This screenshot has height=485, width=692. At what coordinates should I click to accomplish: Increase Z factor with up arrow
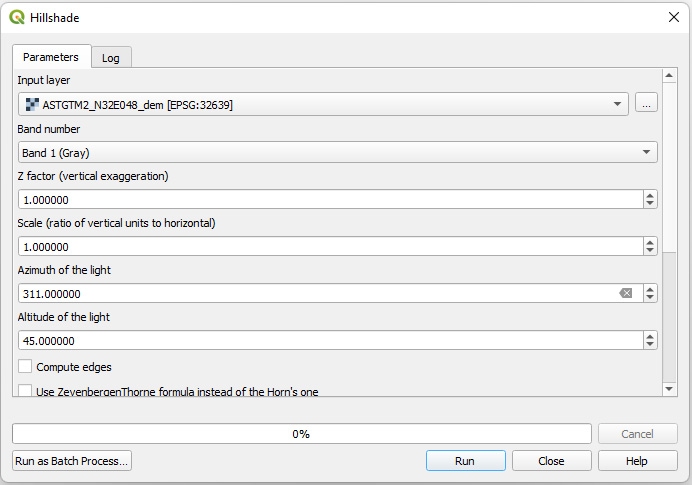650,194
